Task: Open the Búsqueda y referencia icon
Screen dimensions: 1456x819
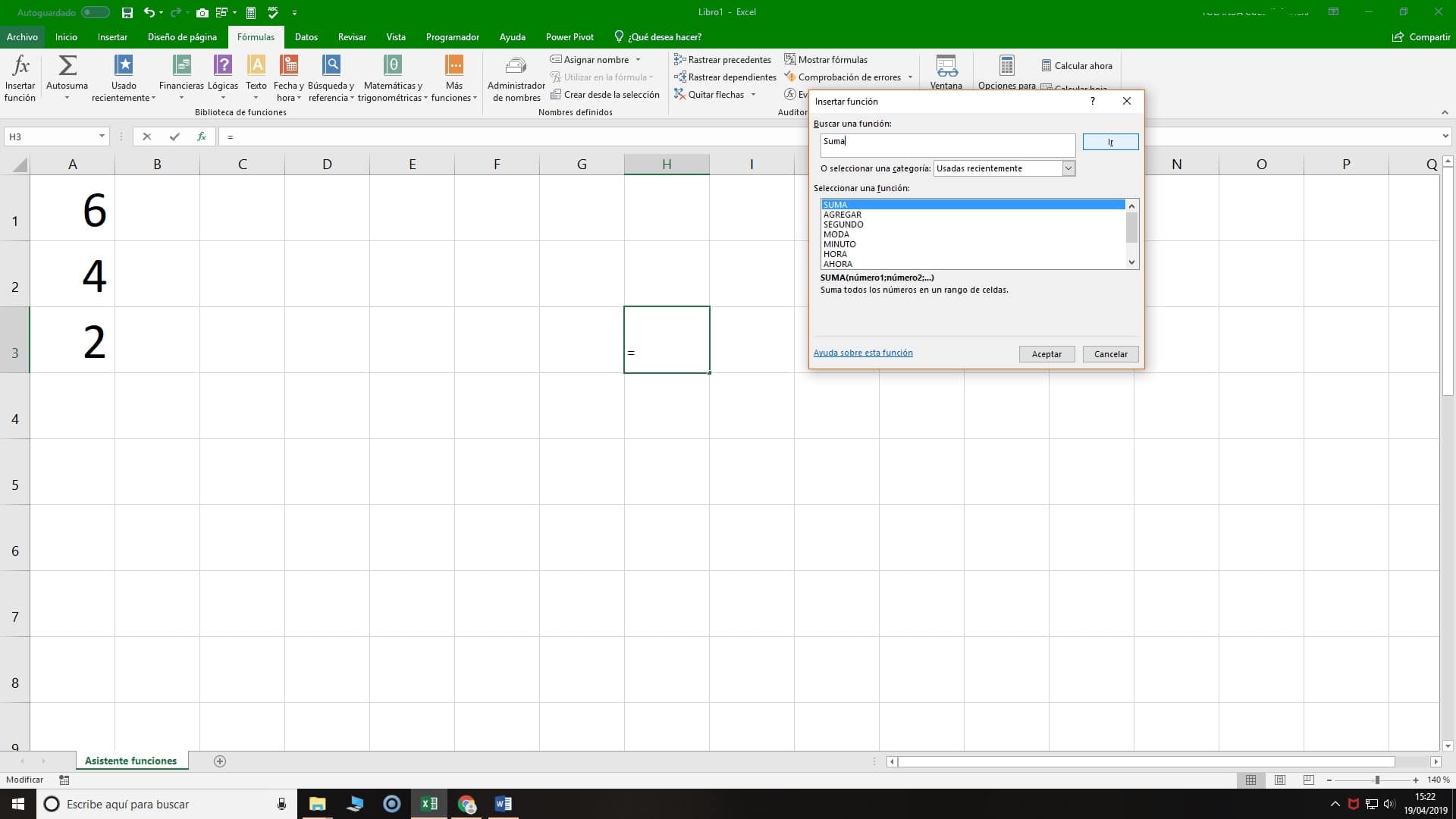Action: click(331, 66)
